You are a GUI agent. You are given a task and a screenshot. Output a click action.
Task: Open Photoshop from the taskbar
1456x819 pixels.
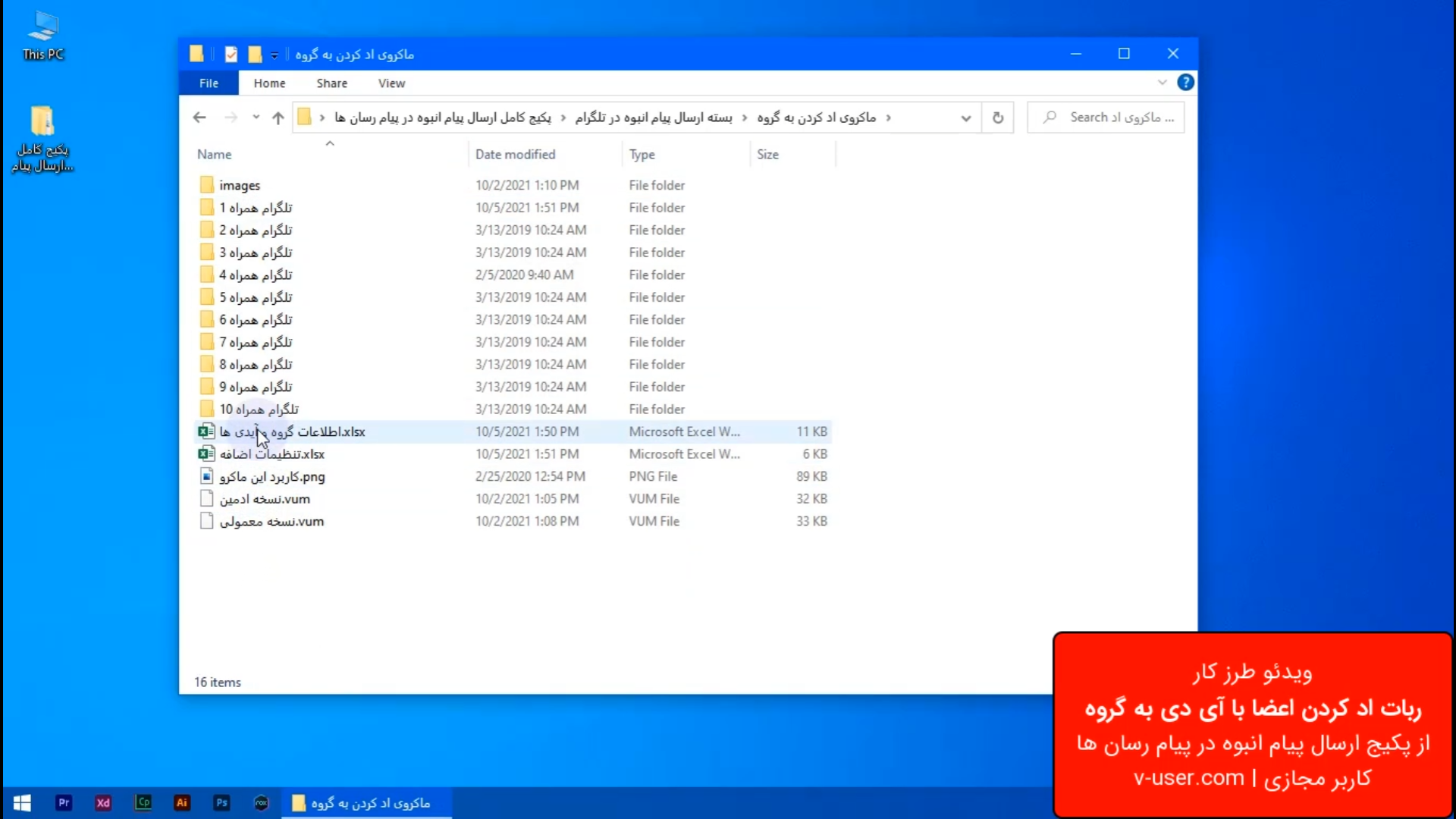click(221, 802)
